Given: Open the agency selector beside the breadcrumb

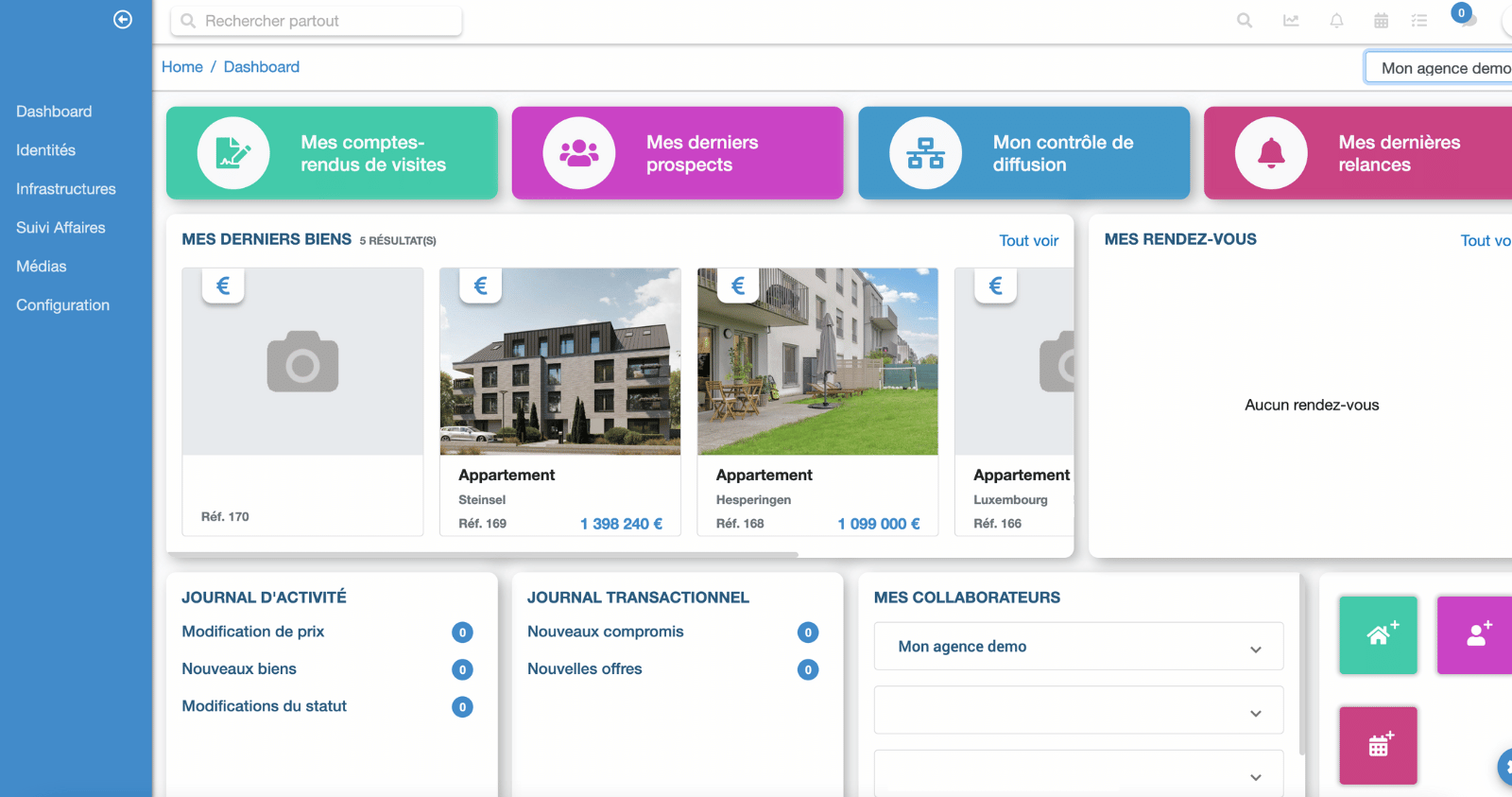Looking at the screenshot, I should pyautogui.click(x=1441, y=68).
